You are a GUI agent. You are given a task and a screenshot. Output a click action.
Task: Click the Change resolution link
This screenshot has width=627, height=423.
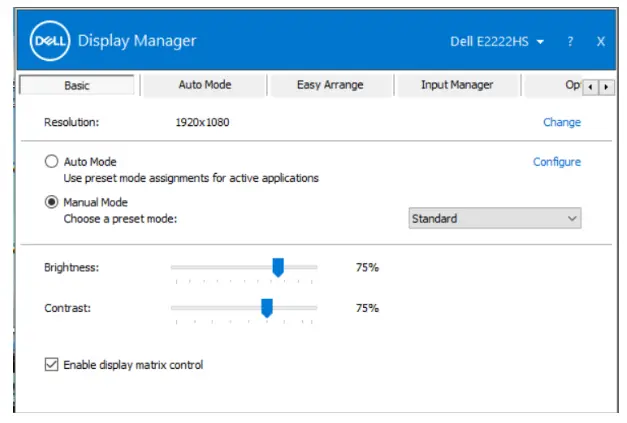(561, 122)
